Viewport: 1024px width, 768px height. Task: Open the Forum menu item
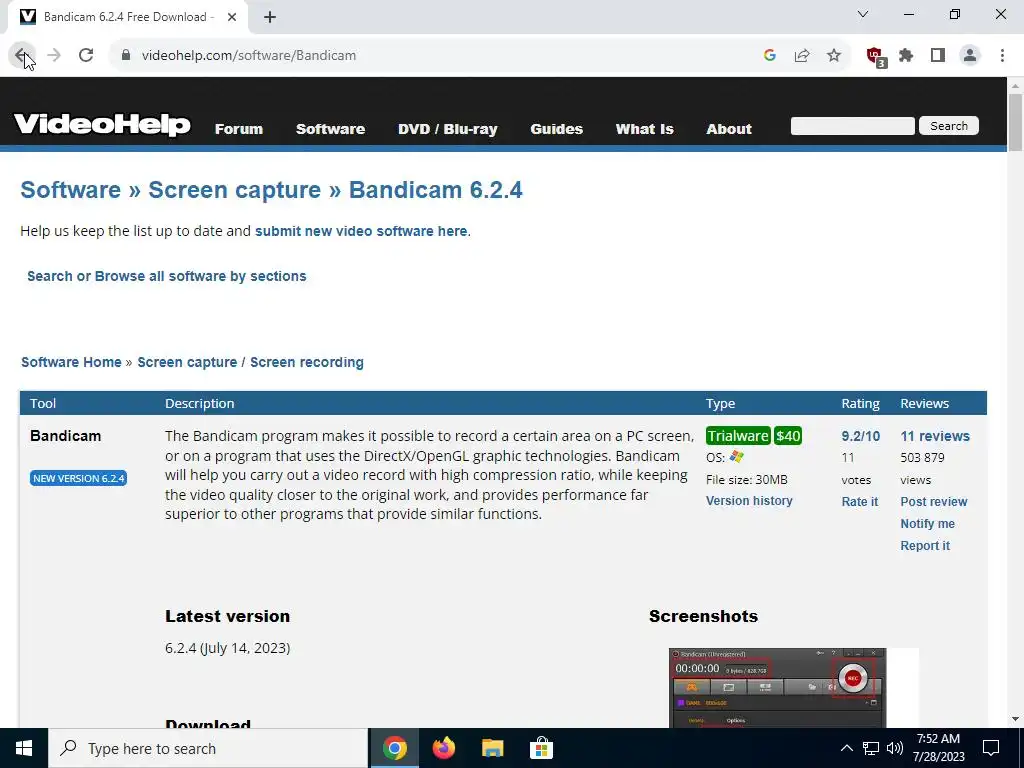[239, 129]
